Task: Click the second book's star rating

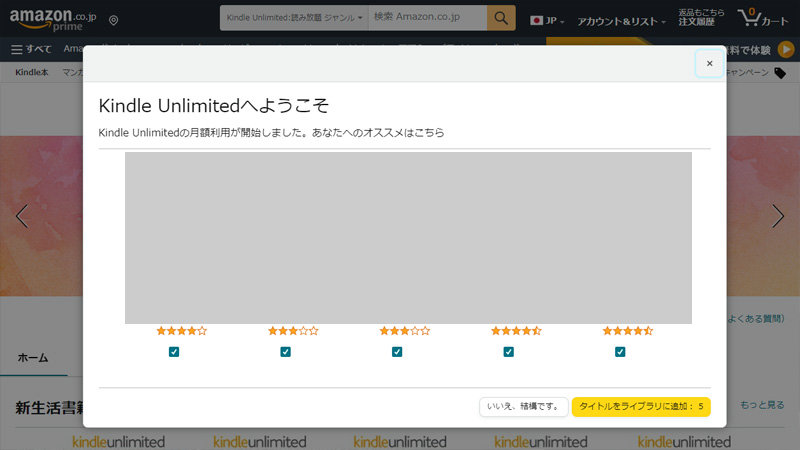Action: coord(293,331)
